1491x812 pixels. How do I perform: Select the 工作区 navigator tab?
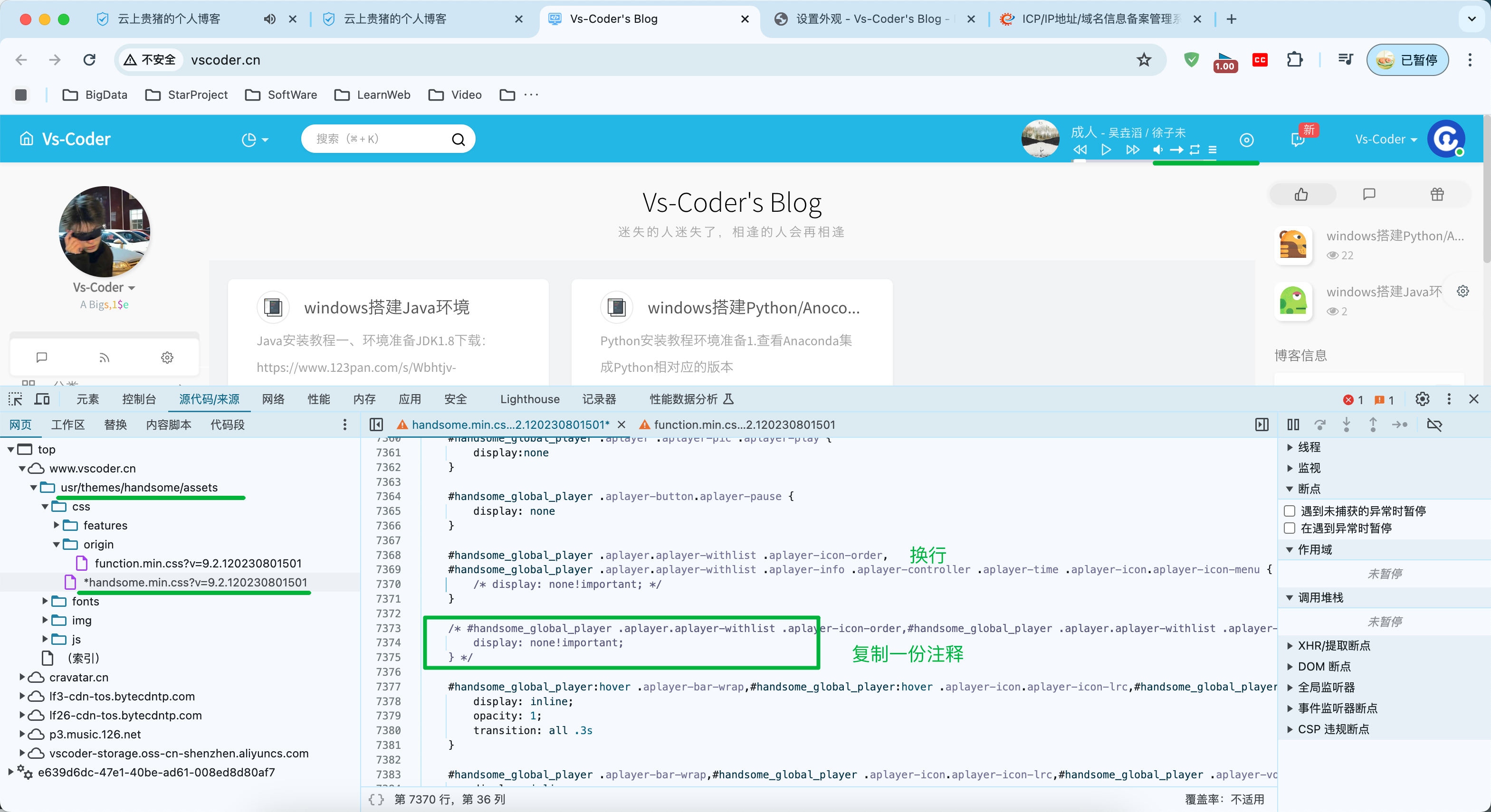68,425
